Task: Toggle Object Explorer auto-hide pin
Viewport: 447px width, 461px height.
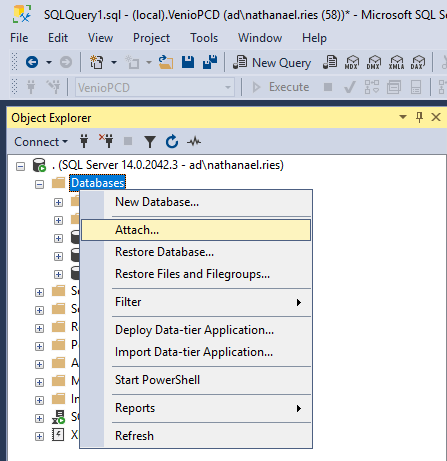Action: [x=419, y=117]
